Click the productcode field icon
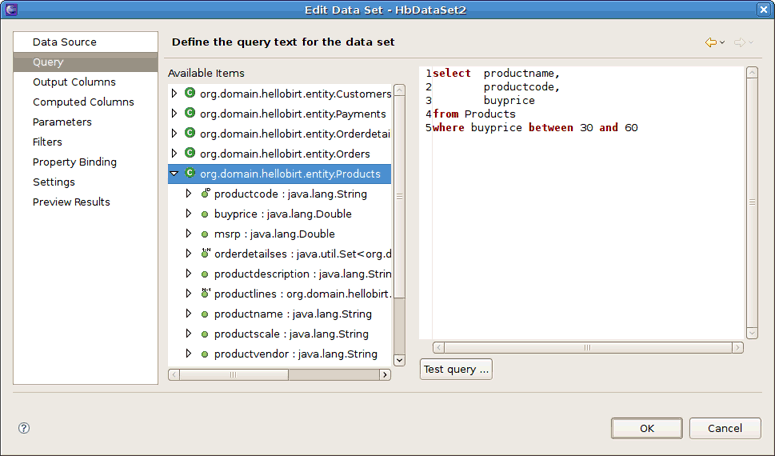This screenshot has width=775, height=456. click(204, 194)
